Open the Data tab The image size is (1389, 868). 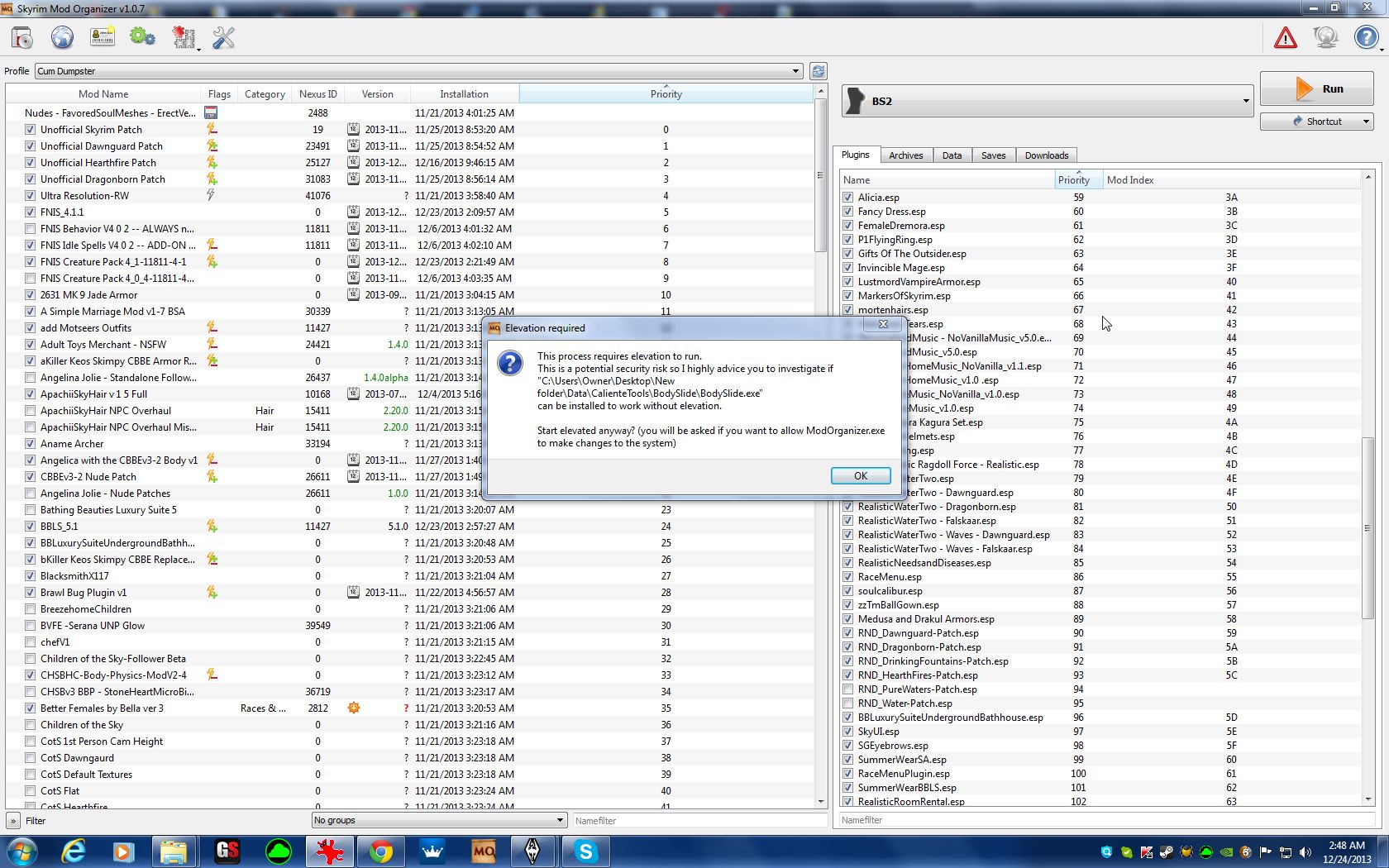pyautogui.click(x=952, y=155)
